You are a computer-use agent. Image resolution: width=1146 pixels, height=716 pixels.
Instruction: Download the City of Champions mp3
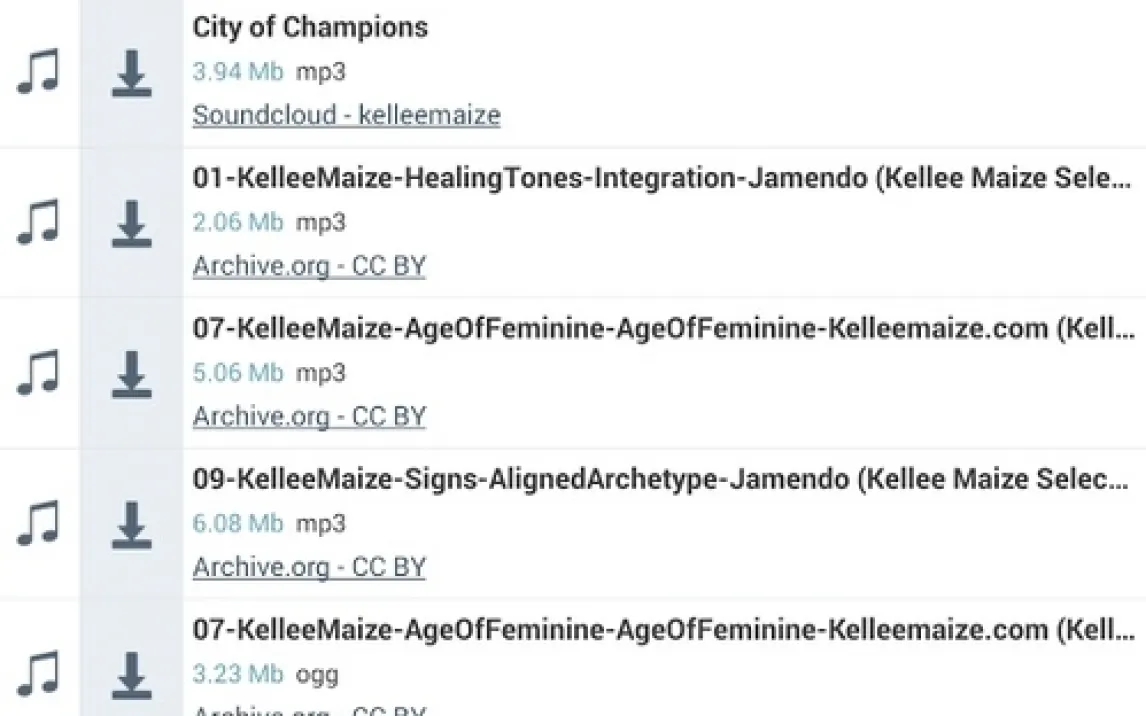coord(131,73)
